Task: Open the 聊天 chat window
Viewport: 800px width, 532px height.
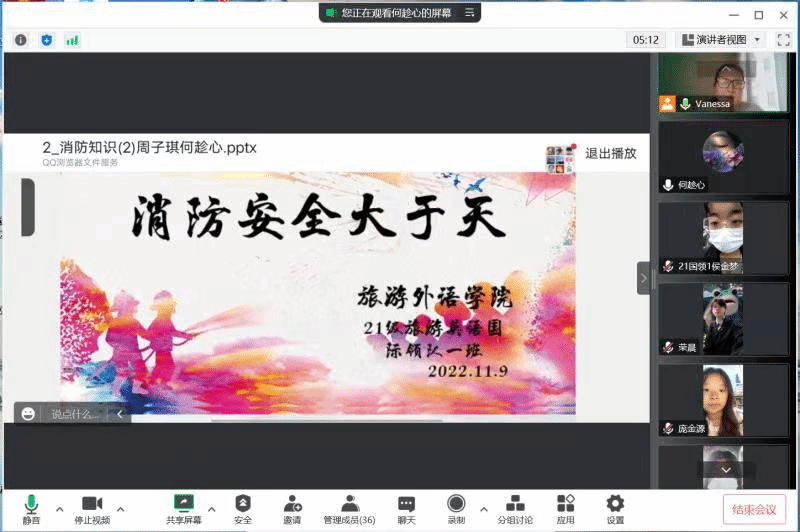Action: [x=406, y=508]
